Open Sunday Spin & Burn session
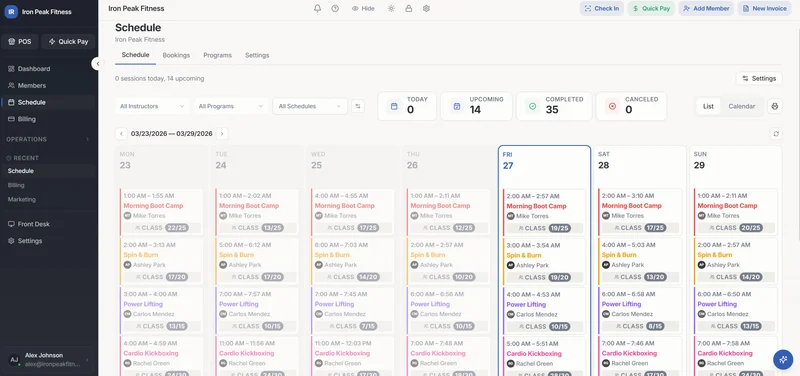Screen dimensions: 800x376 coord(736,261)
